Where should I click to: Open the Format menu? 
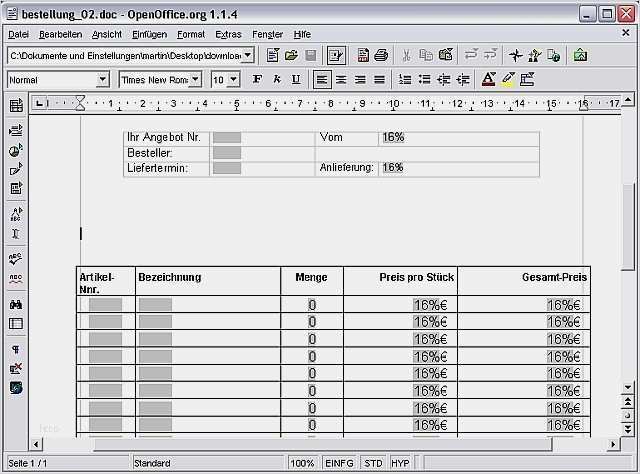(191, 34)
